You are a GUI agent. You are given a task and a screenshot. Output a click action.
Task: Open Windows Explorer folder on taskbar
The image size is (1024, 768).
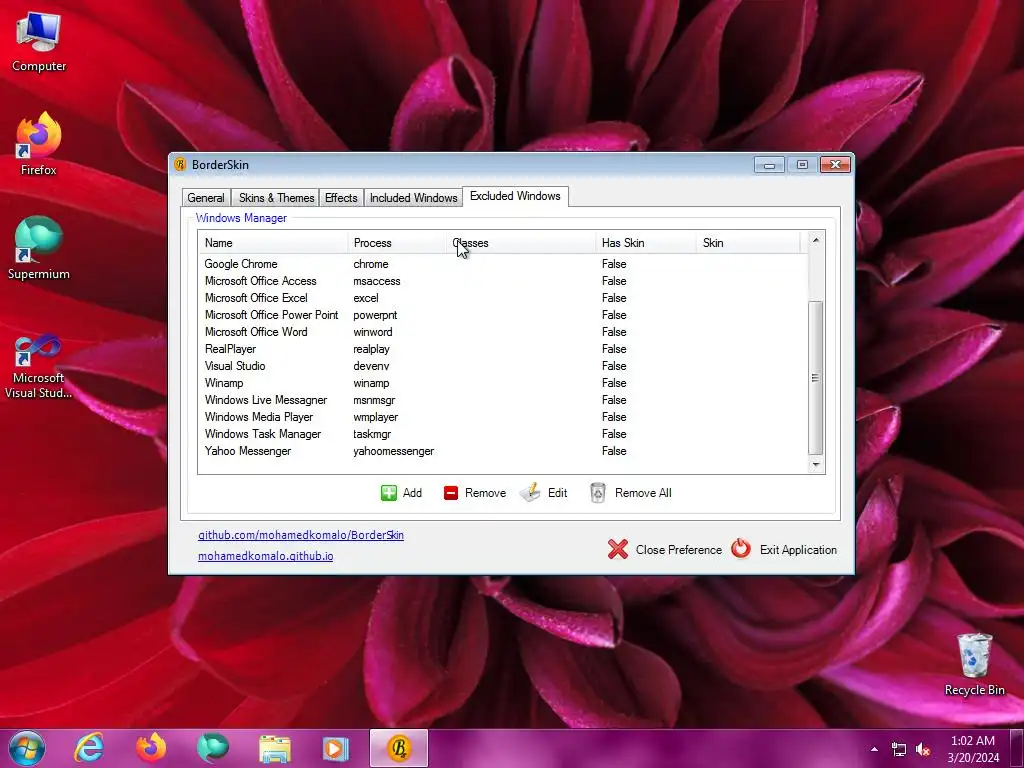[275, 748]
